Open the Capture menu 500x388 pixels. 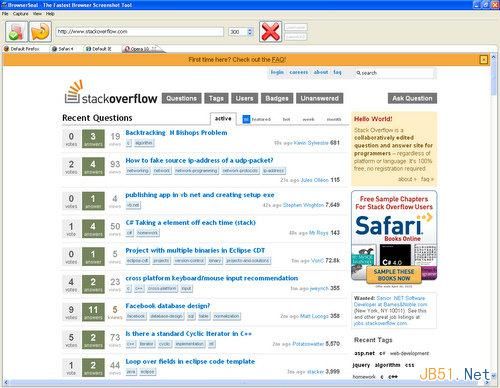[20, 14]
